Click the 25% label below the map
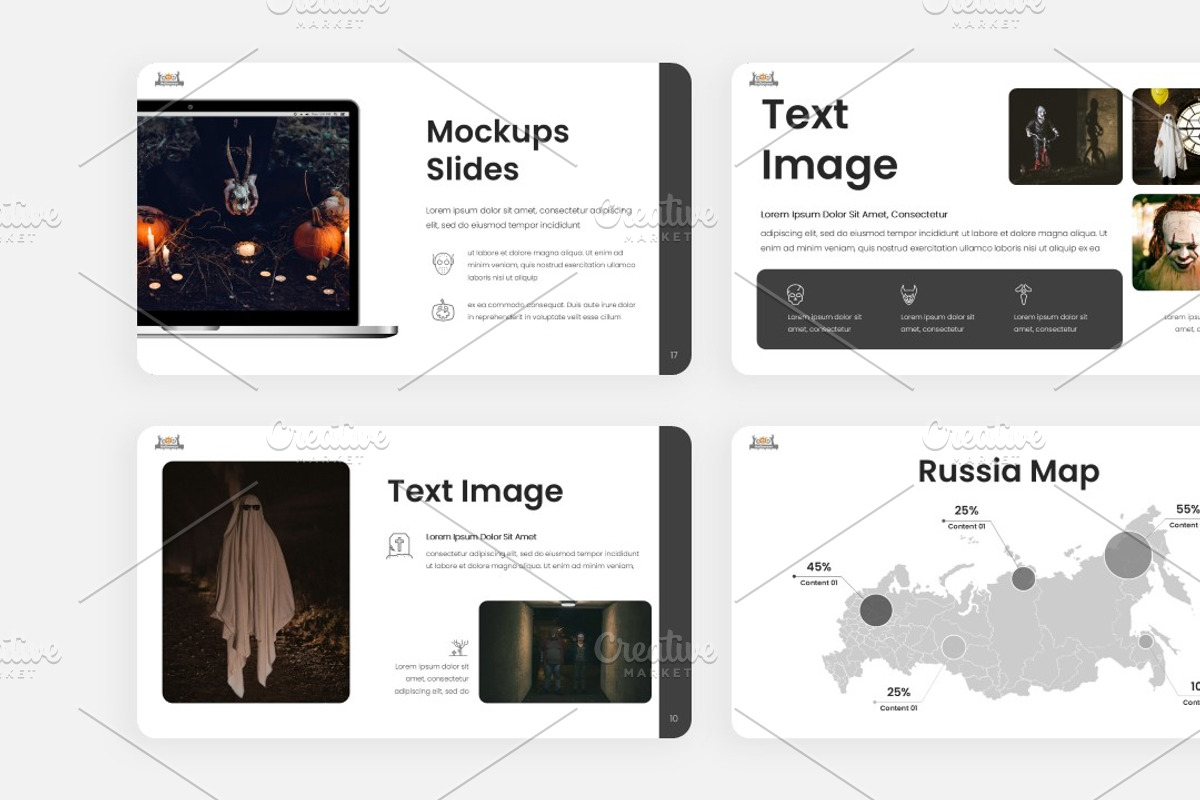This screenshot has height=800, width=1200. [x=898, y=692]
